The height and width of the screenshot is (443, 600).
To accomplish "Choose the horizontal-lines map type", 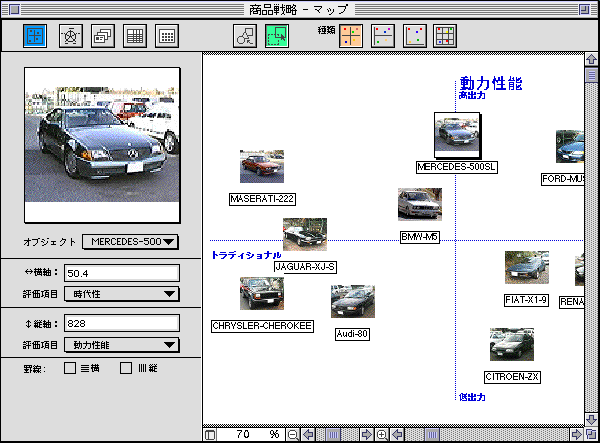I will 383,36.
